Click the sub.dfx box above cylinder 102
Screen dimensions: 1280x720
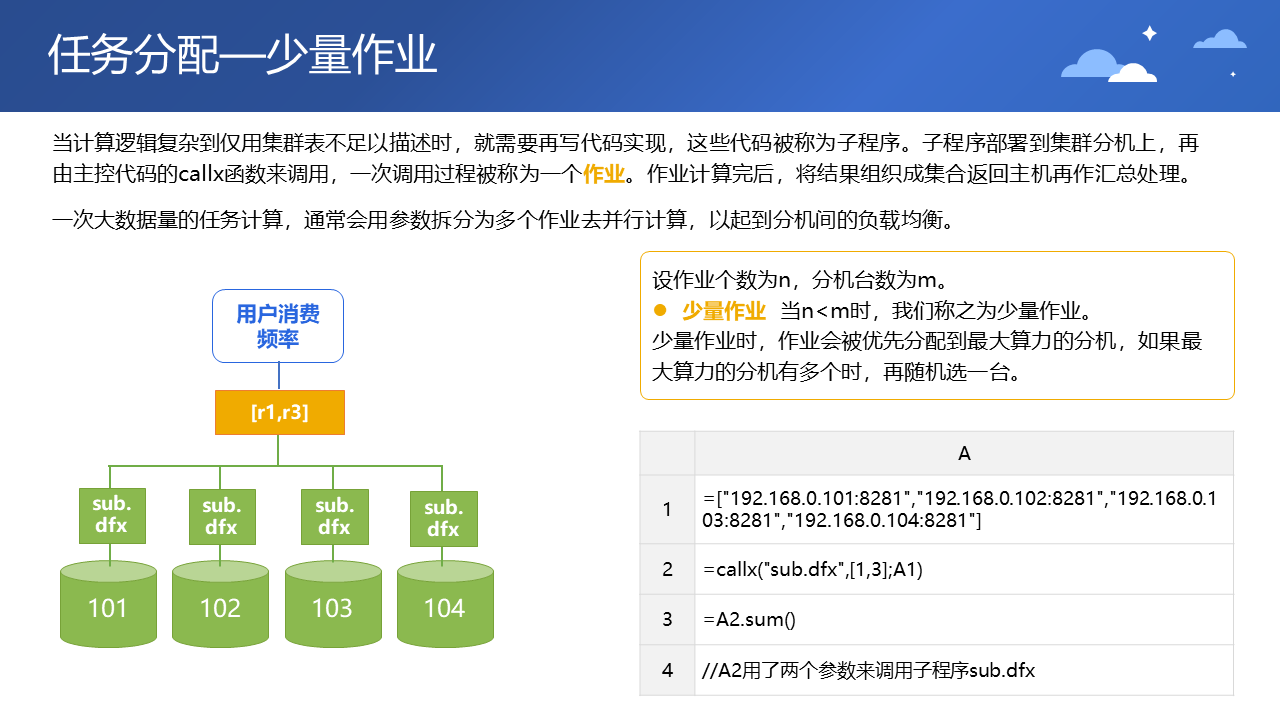[222, 516]
